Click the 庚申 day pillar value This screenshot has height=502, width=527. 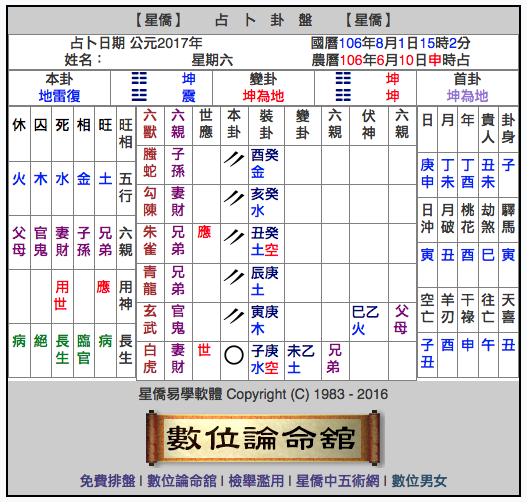[x=428, y=174]
